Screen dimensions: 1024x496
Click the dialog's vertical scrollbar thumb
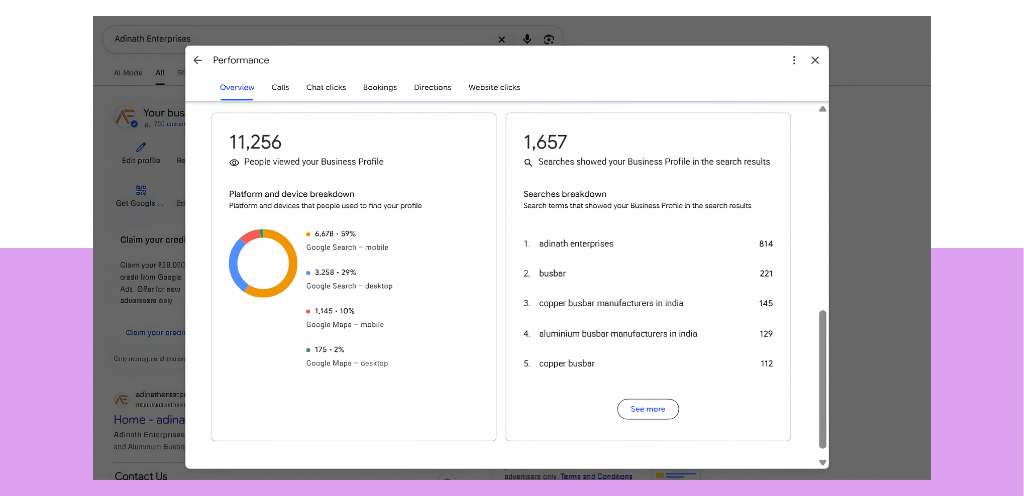tap(822, 379)
